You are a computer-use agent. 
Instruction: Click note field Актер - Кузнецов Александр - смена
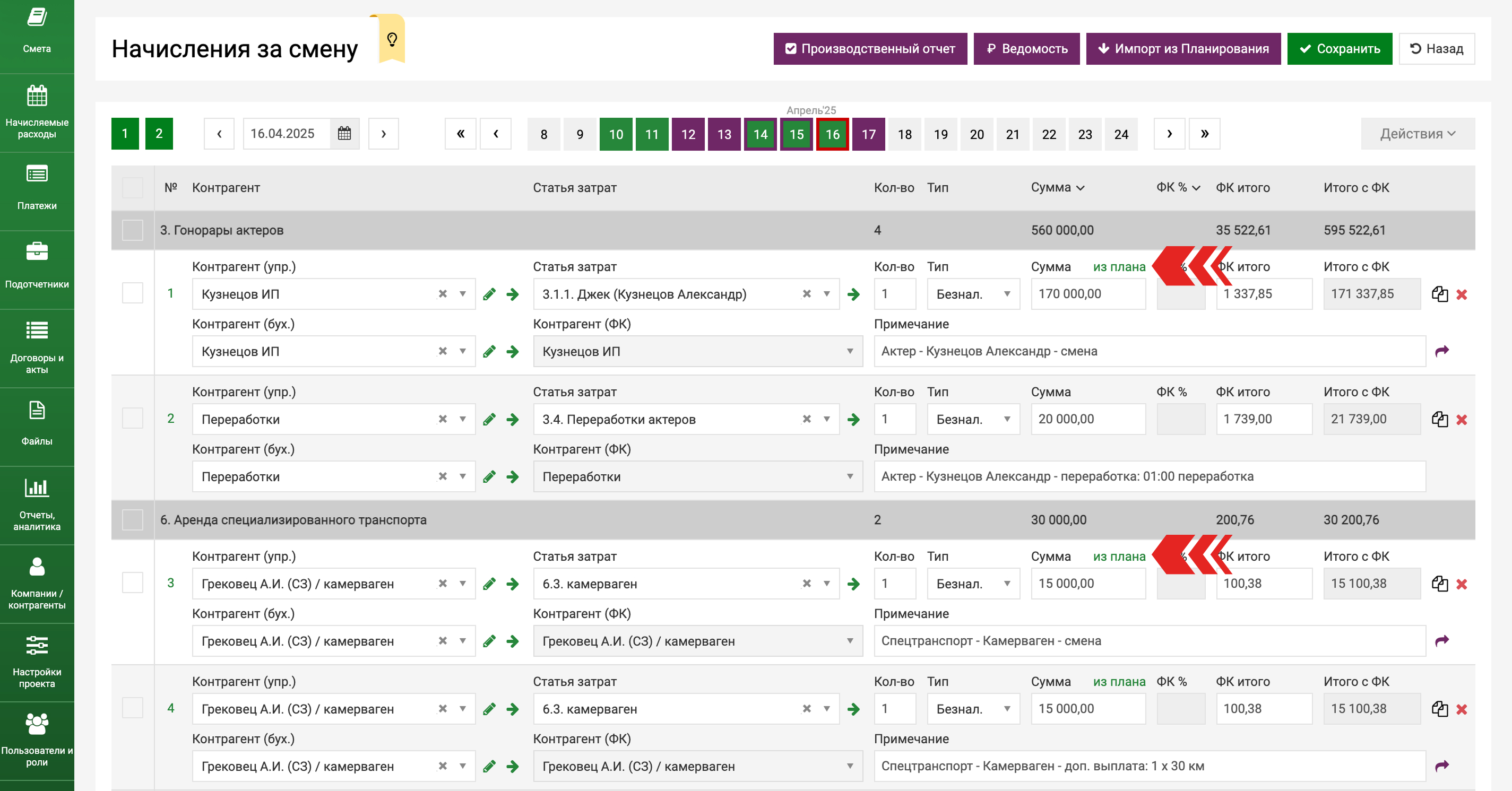(1150, 352)
